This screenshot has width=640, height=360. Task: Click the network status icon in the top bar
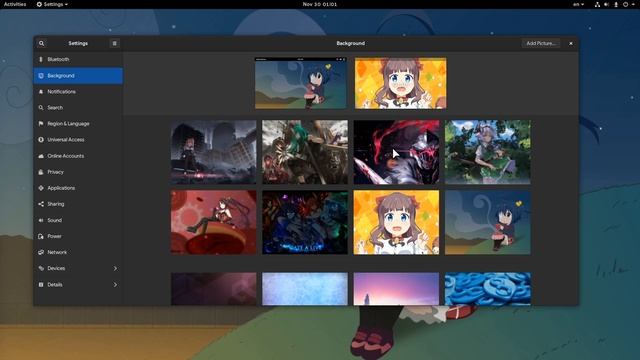tap(597, 4)
